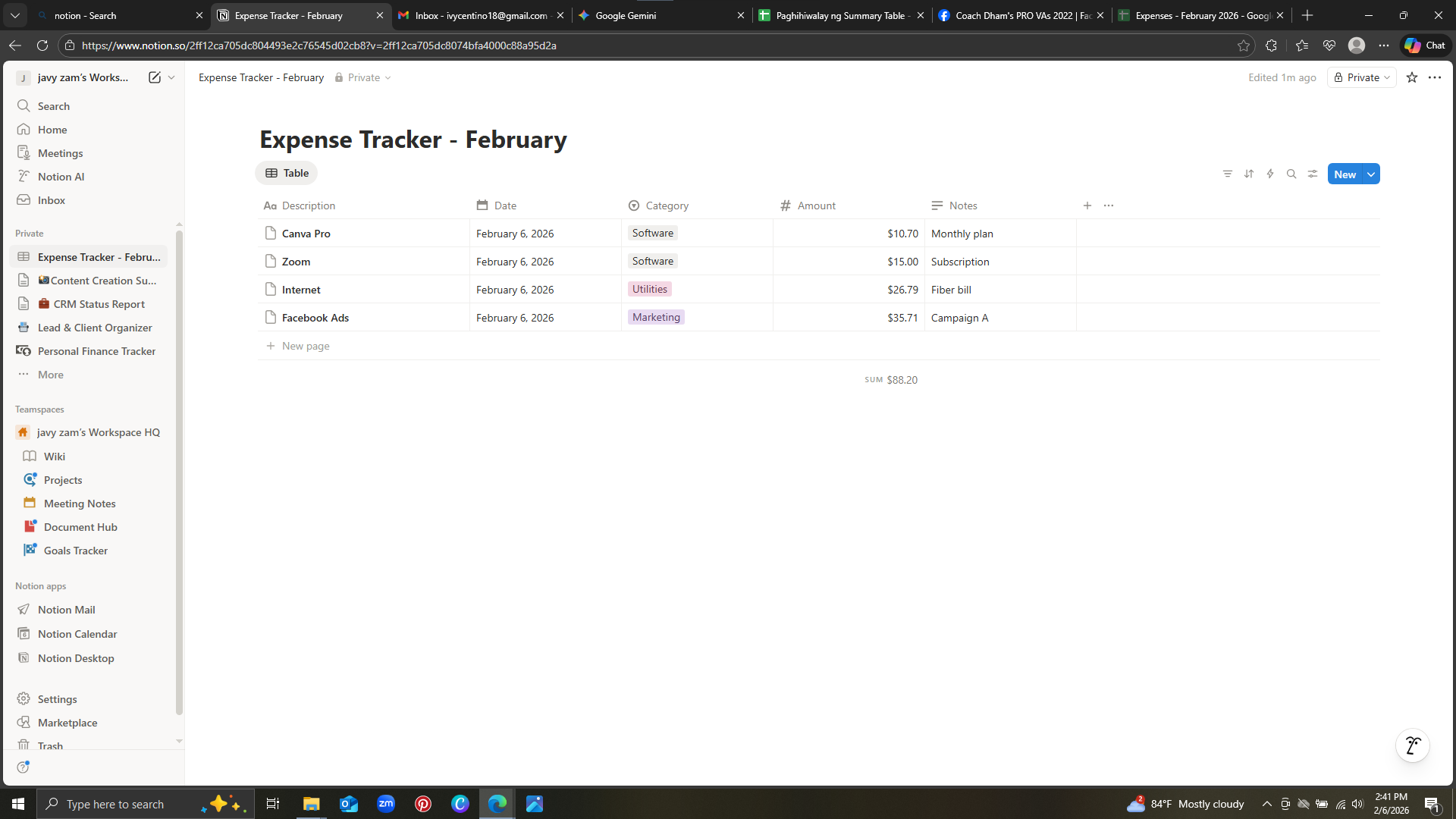Open the view settings sliders icon
This screenshot has height=819, width=1456.
1313,174
